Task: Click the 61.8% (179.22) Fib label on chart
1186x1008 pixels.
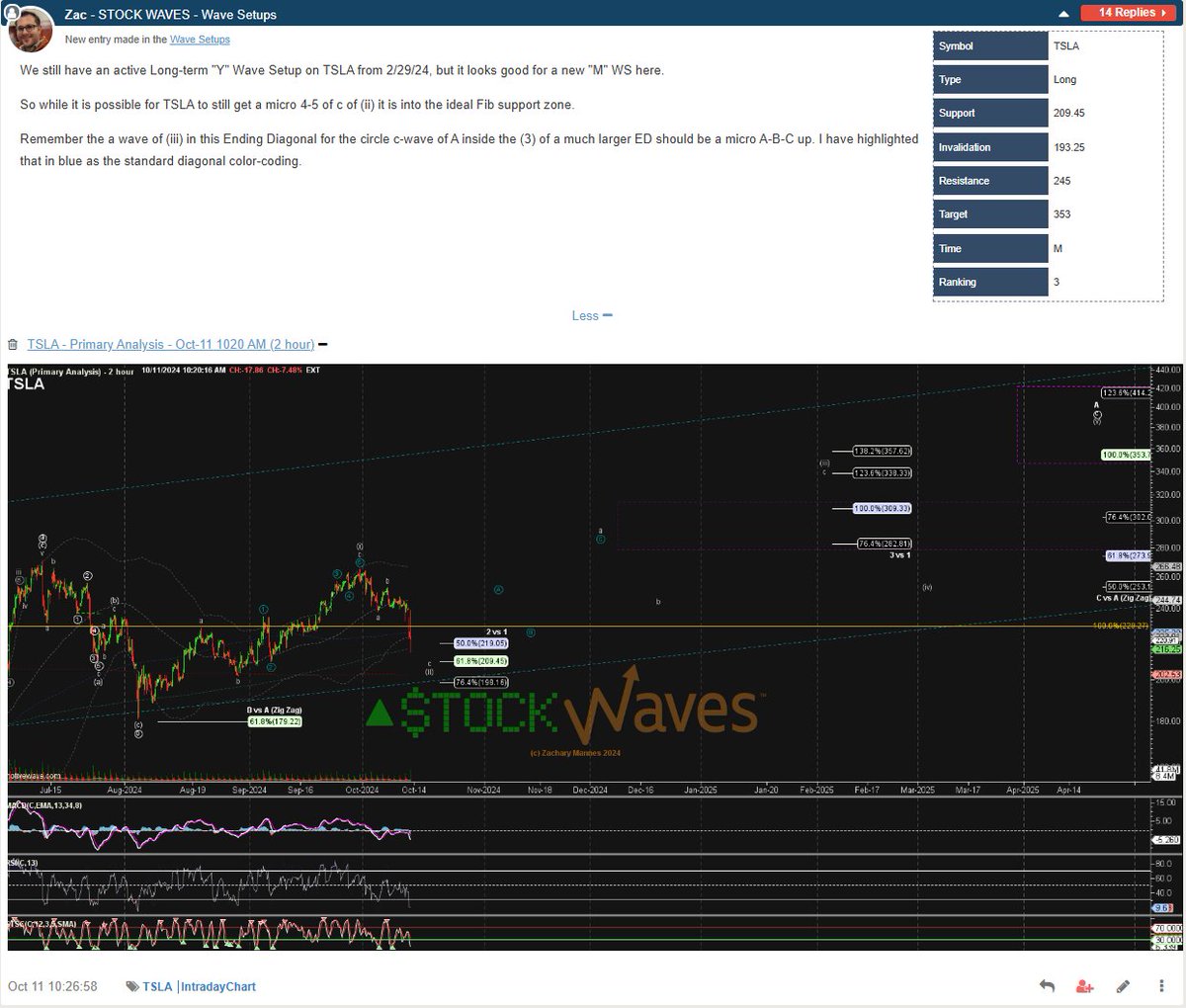Action: pos(275,721)
